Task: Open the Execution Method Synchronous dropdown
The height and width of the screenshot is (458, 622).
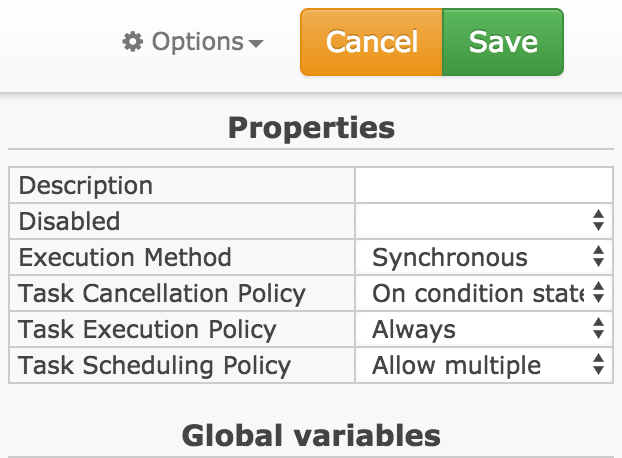Action: (x=484, y=257)
